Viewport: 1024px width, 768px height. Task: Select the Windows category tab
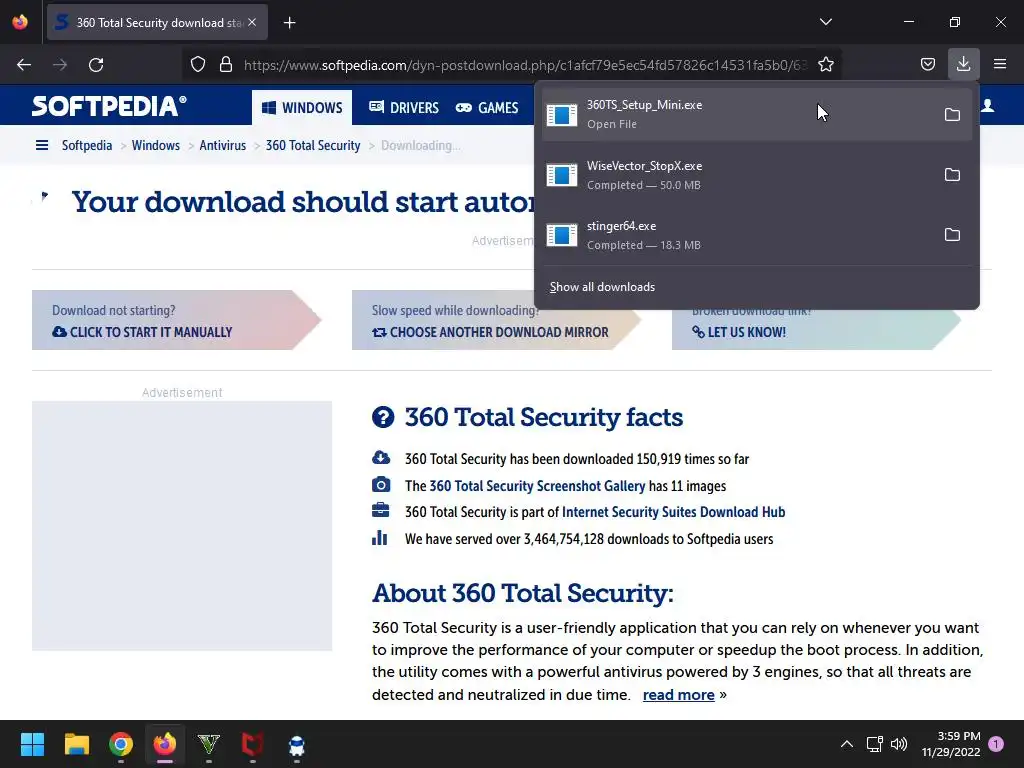pos(302,107)
